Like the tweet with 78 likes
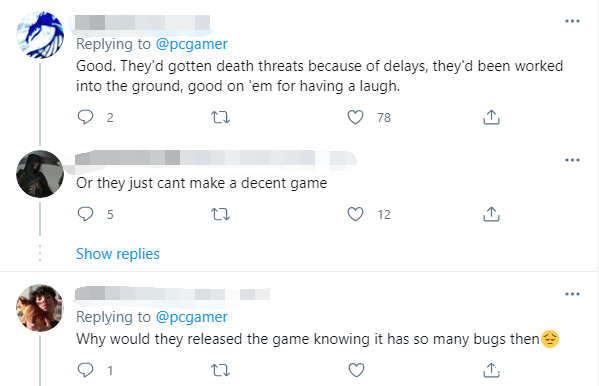 [355, 117]
